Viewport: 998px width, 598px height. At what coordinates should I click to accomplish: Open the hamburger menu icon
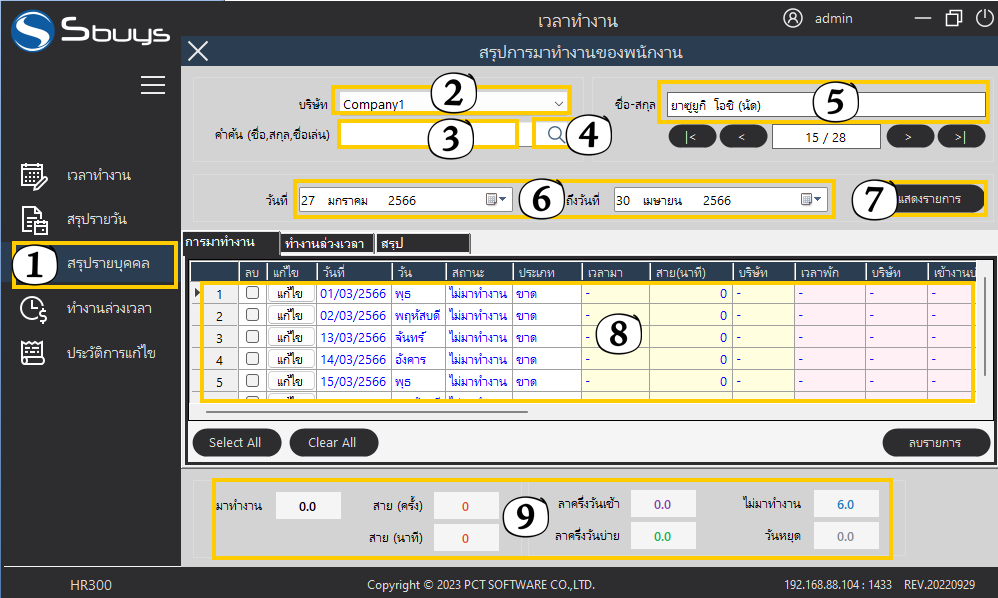(x=152, y=85)
